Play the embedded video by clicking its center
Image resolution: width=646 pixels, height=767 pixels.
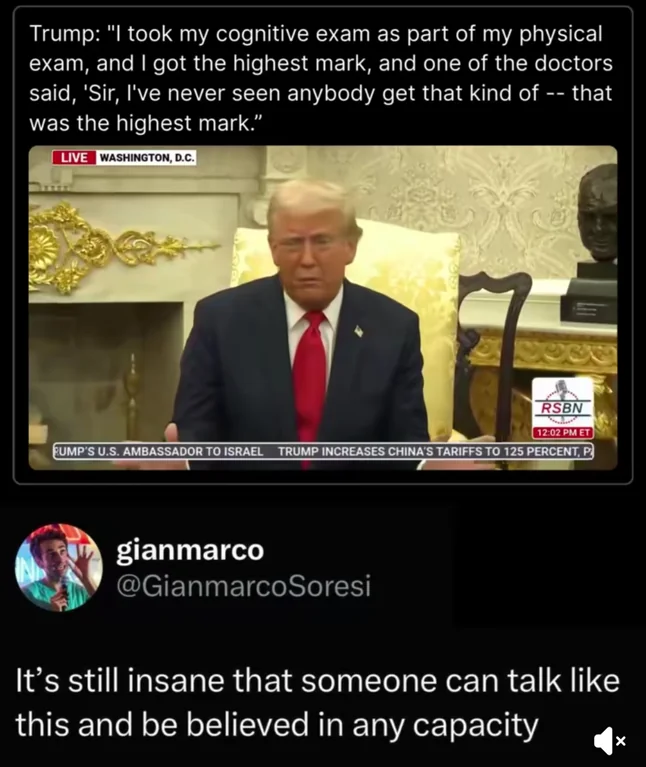[x=322, y=307]
